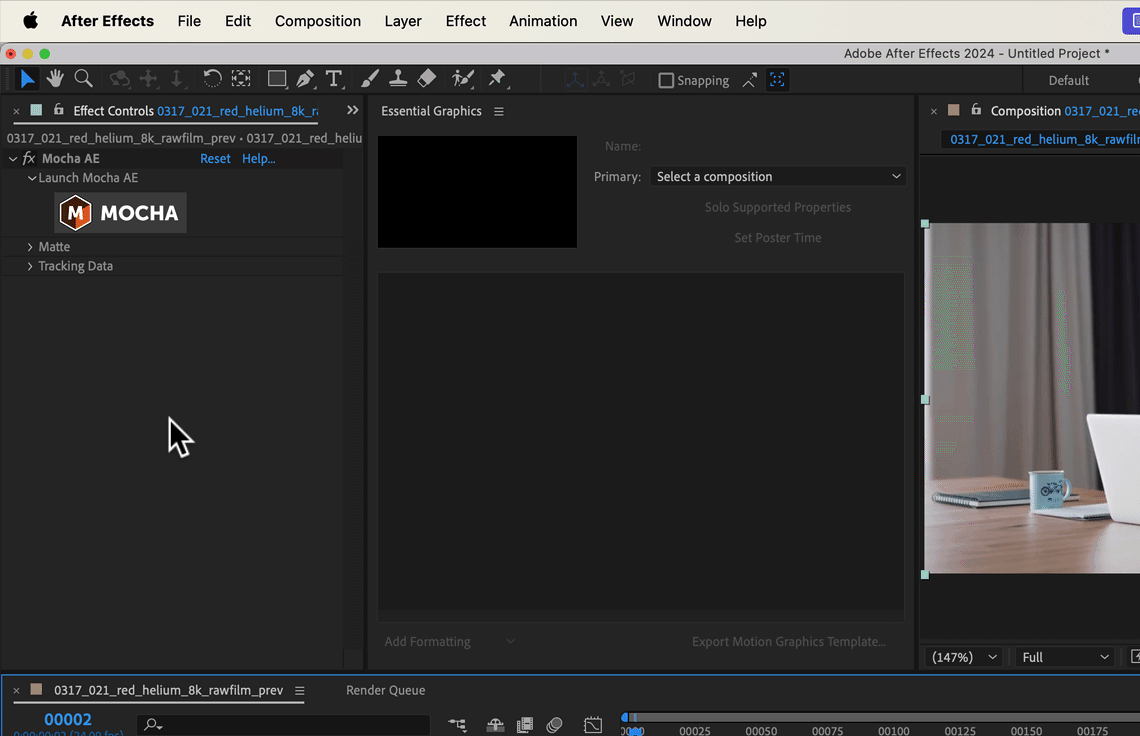
Task: Select the Zoom magnifier tool
Action: 84,79
